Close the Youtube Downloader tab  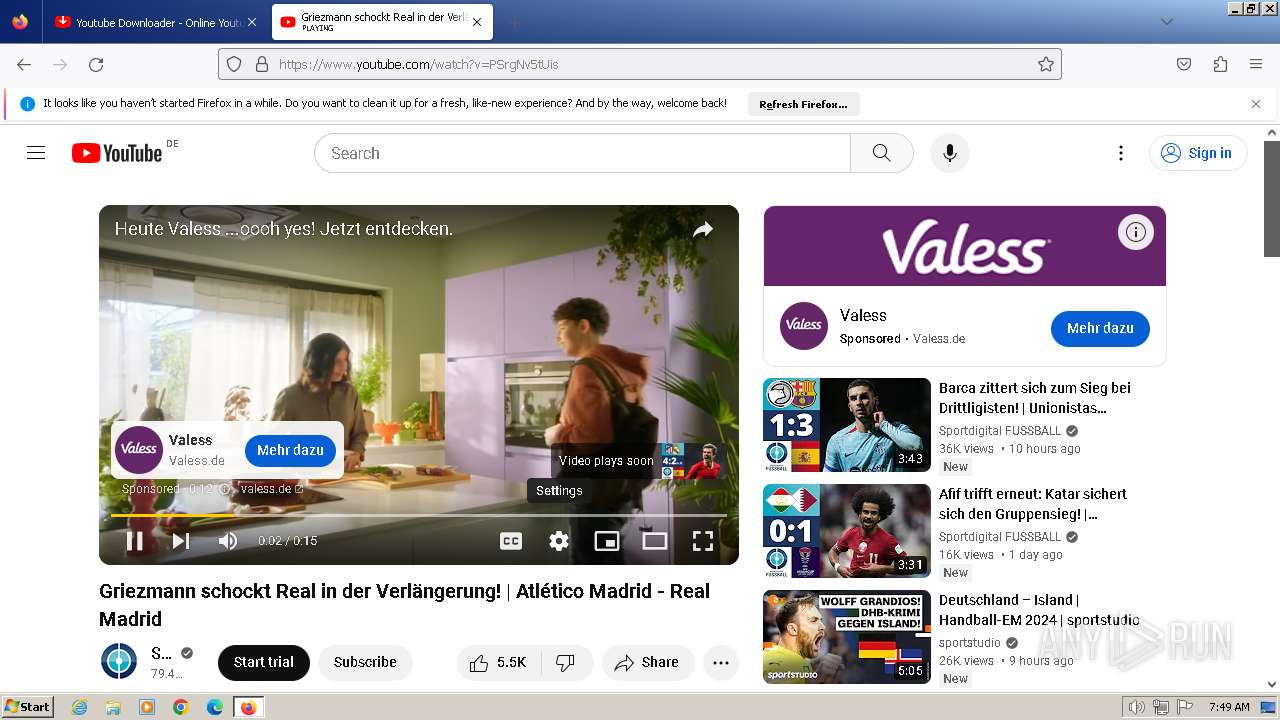[x=251, y=22]
